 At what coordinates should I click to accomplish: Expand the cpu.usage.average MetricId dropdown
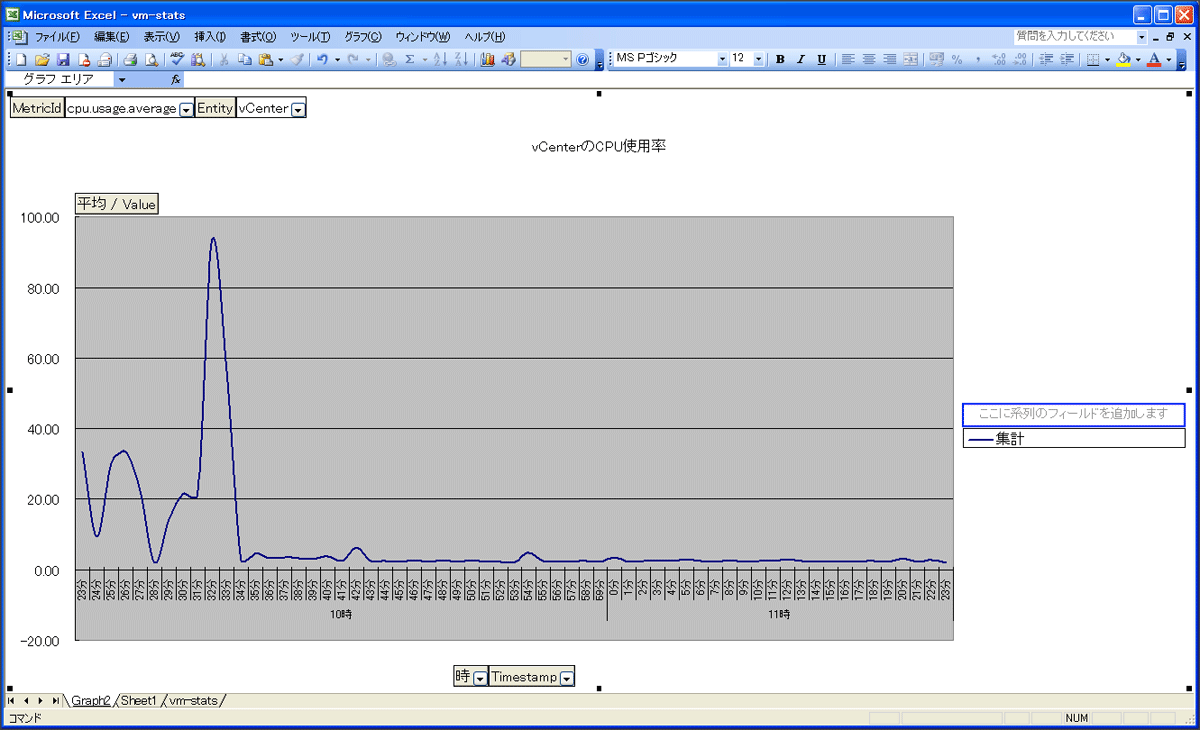[186, 109]
